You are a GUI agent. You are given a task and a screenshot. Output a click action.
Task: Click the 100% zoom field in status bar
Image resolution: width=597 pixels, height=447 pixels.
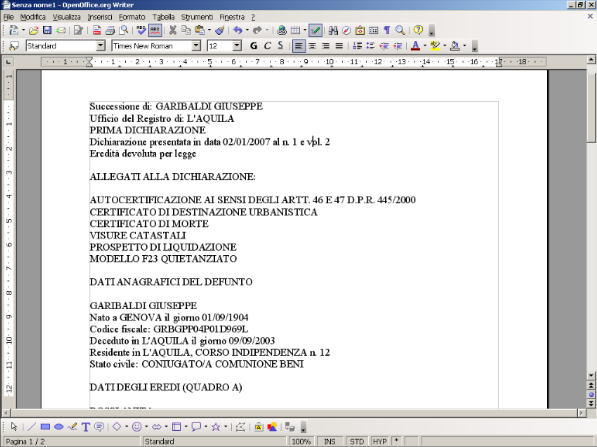point(301,441)
